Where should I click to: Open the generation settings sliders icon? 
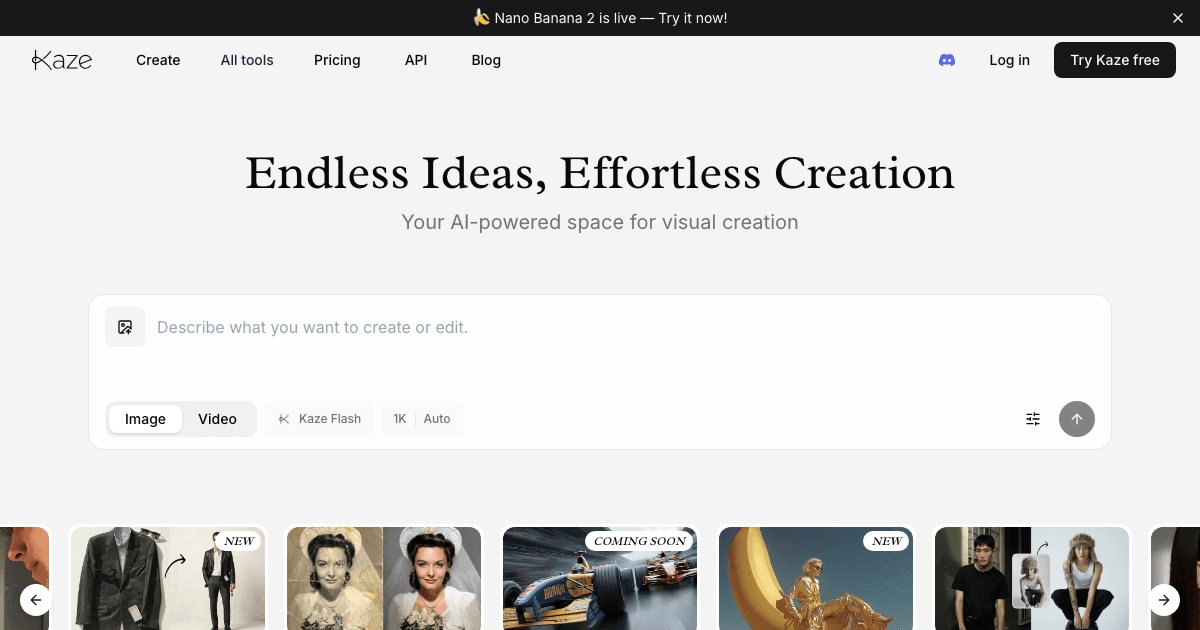[x=1033, y=419]
